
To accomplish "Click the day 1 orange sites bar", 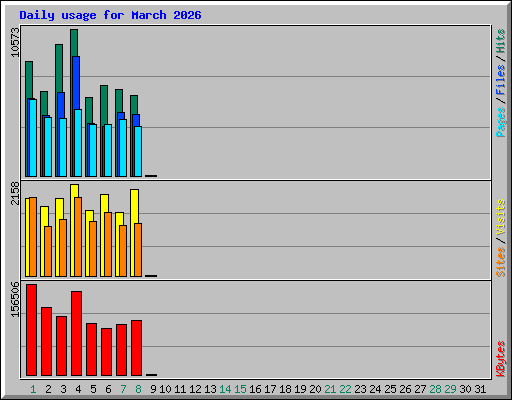I will [x=33, y=237].
